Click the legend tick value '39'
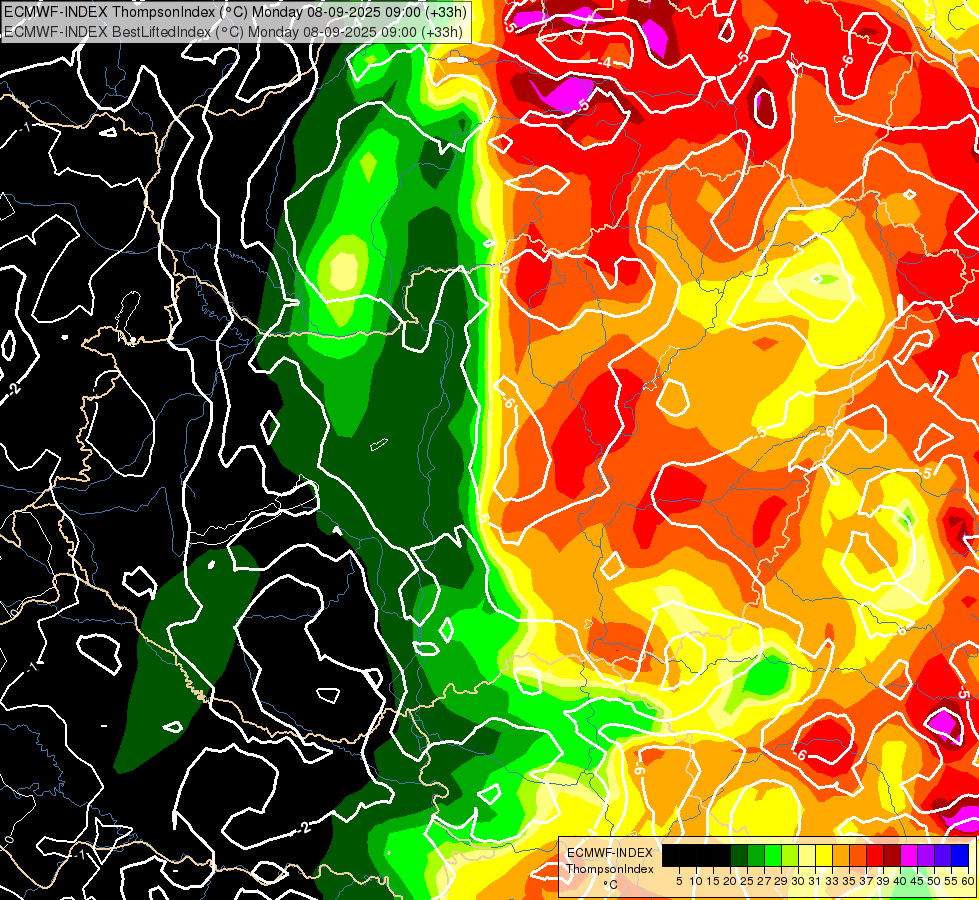Viewport: 979px width, 900px height. 883,881
